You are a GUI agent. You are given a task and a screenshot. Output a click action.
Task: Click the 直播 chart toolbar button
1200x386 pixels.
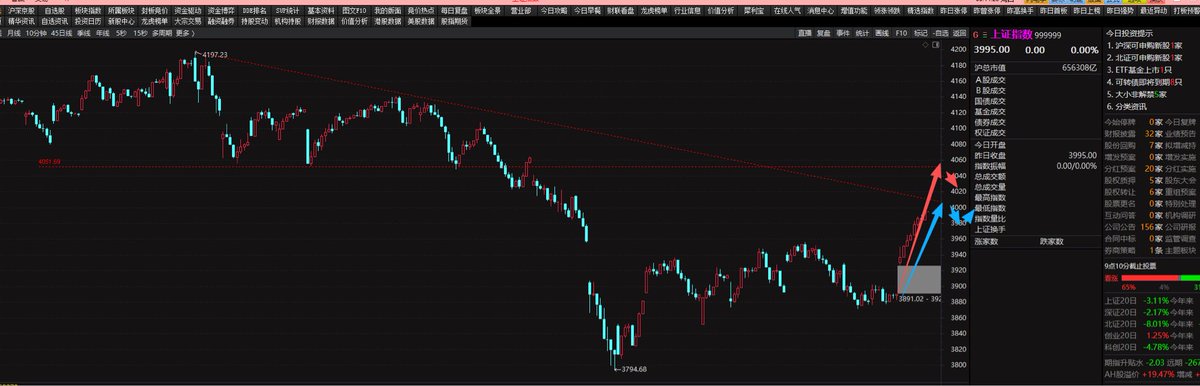click(805, 33)
